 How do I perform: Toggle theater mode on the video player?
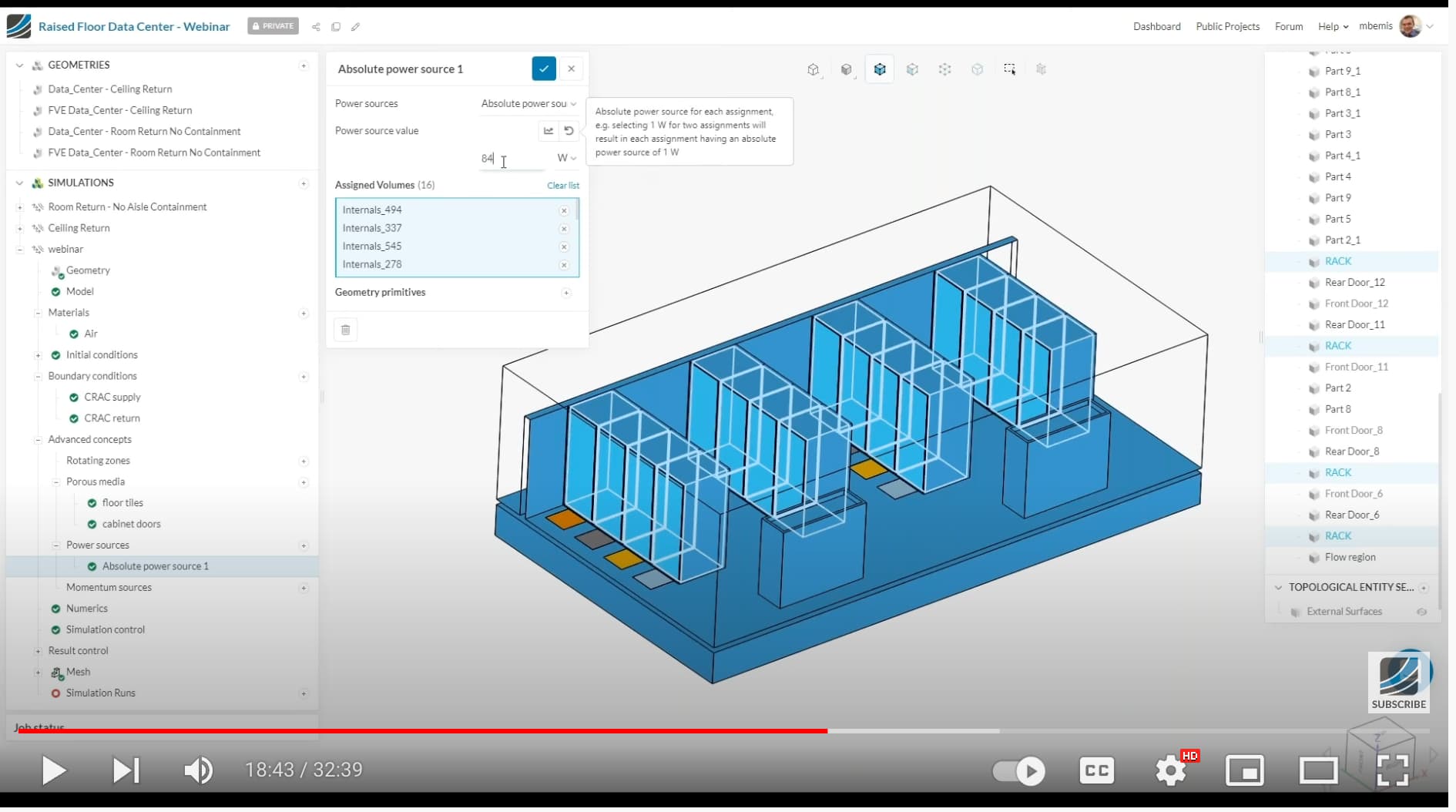point(1319,770)
